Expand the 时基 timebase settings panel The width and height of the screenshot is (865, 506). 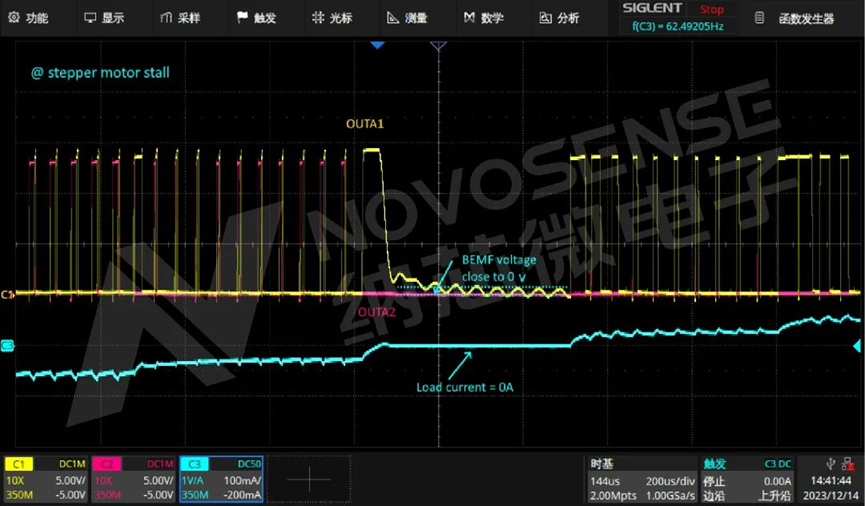(640, 479)
